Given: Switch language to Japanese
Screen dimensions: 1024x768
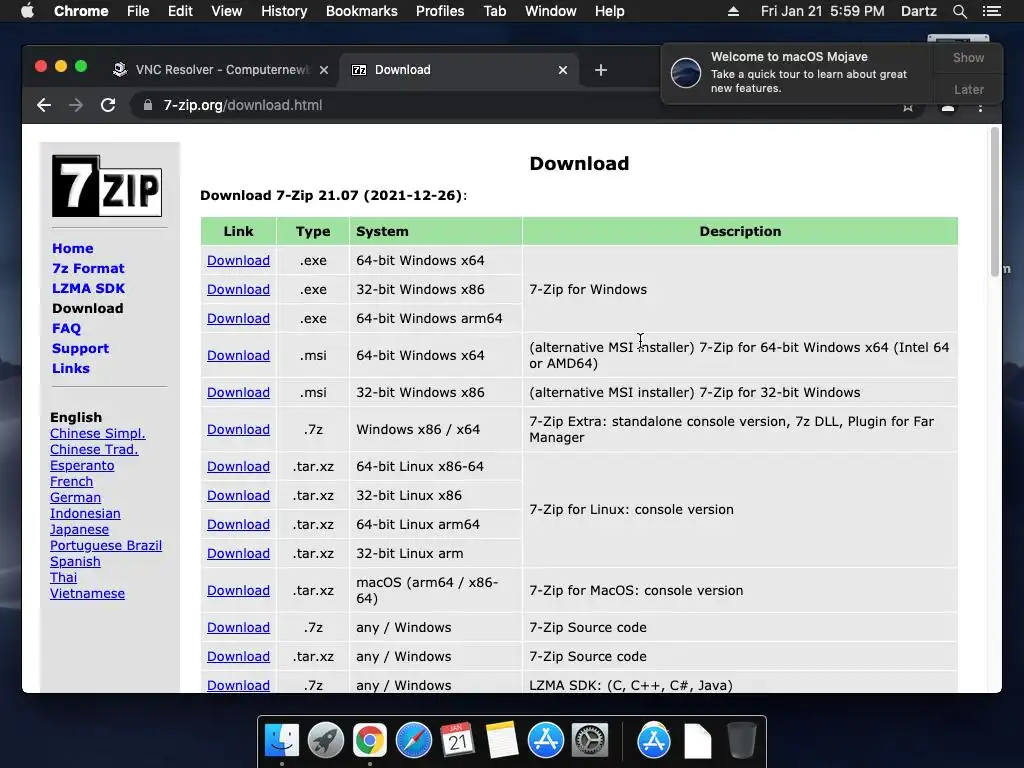Looking at the screenshot, I should point(80,530).
